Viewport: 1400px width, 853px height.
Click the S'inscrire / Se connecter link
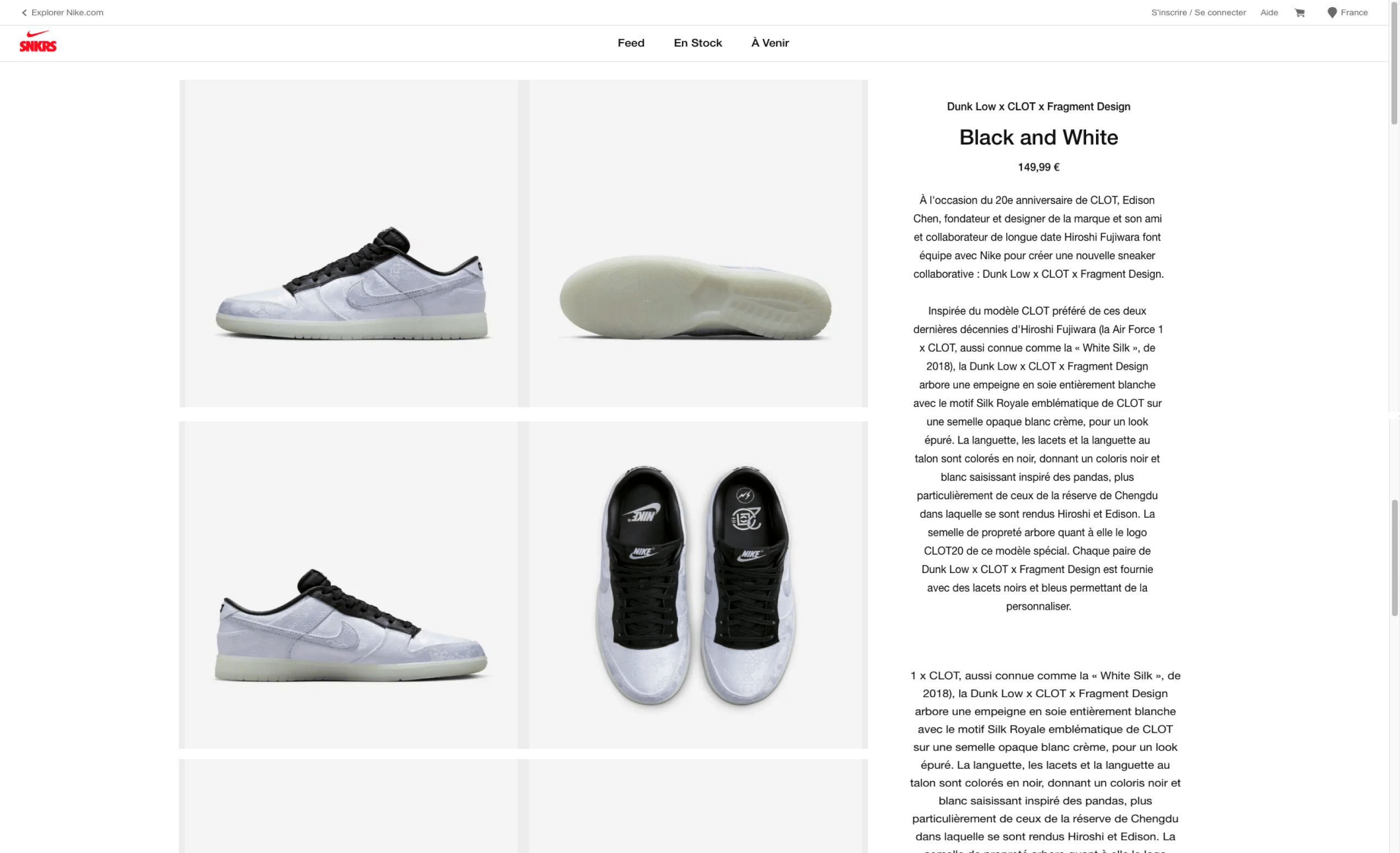pos(1198,13)
